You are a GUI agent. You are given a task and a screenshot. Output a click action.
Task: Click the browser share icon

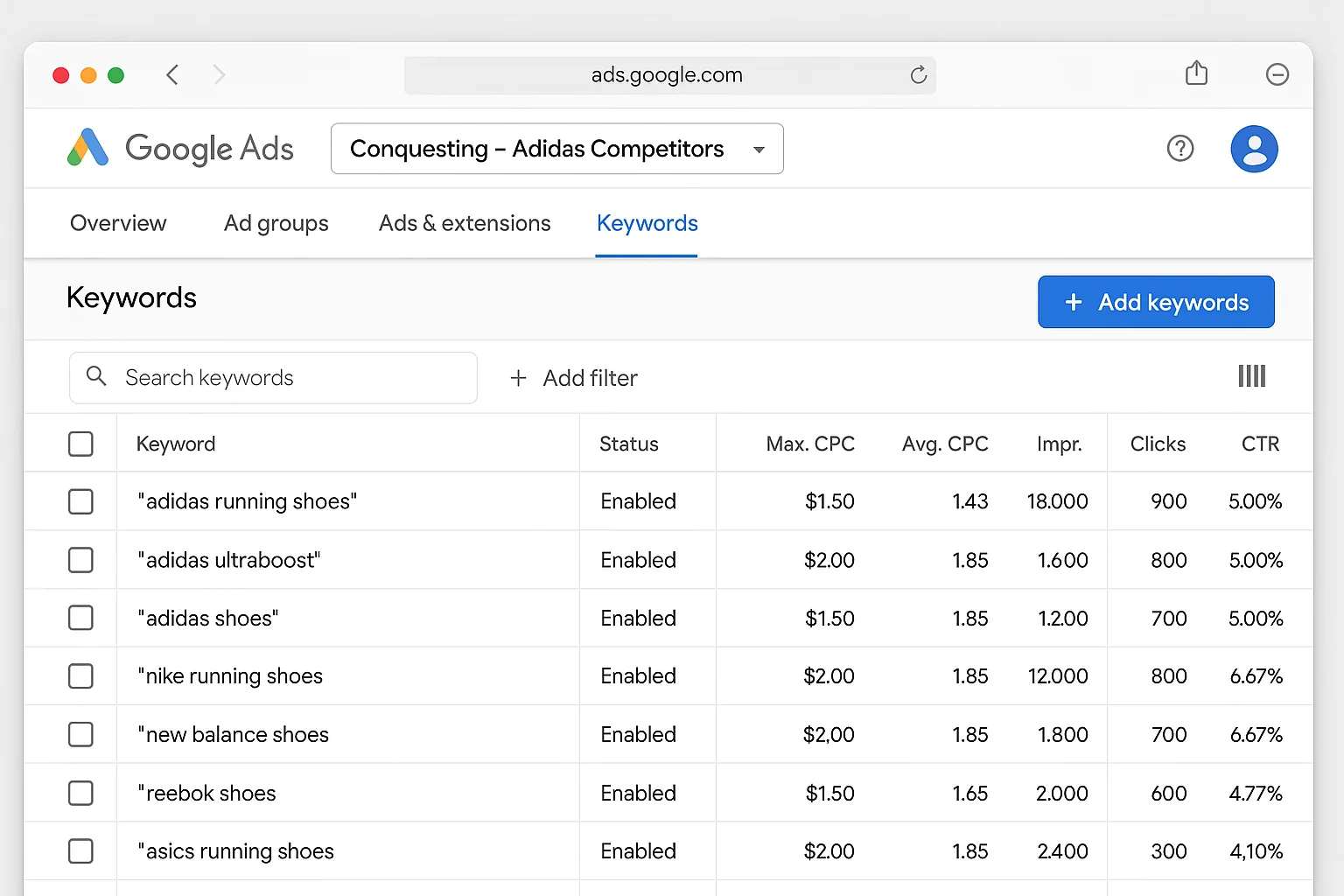pos(1196,73)
